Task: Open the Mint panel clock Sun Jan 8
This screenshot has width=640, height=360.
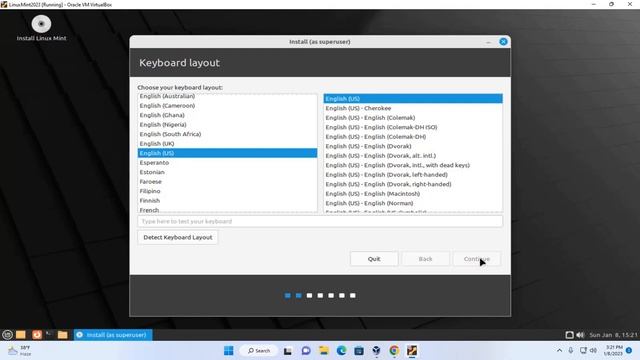Action: pos(613,335)
